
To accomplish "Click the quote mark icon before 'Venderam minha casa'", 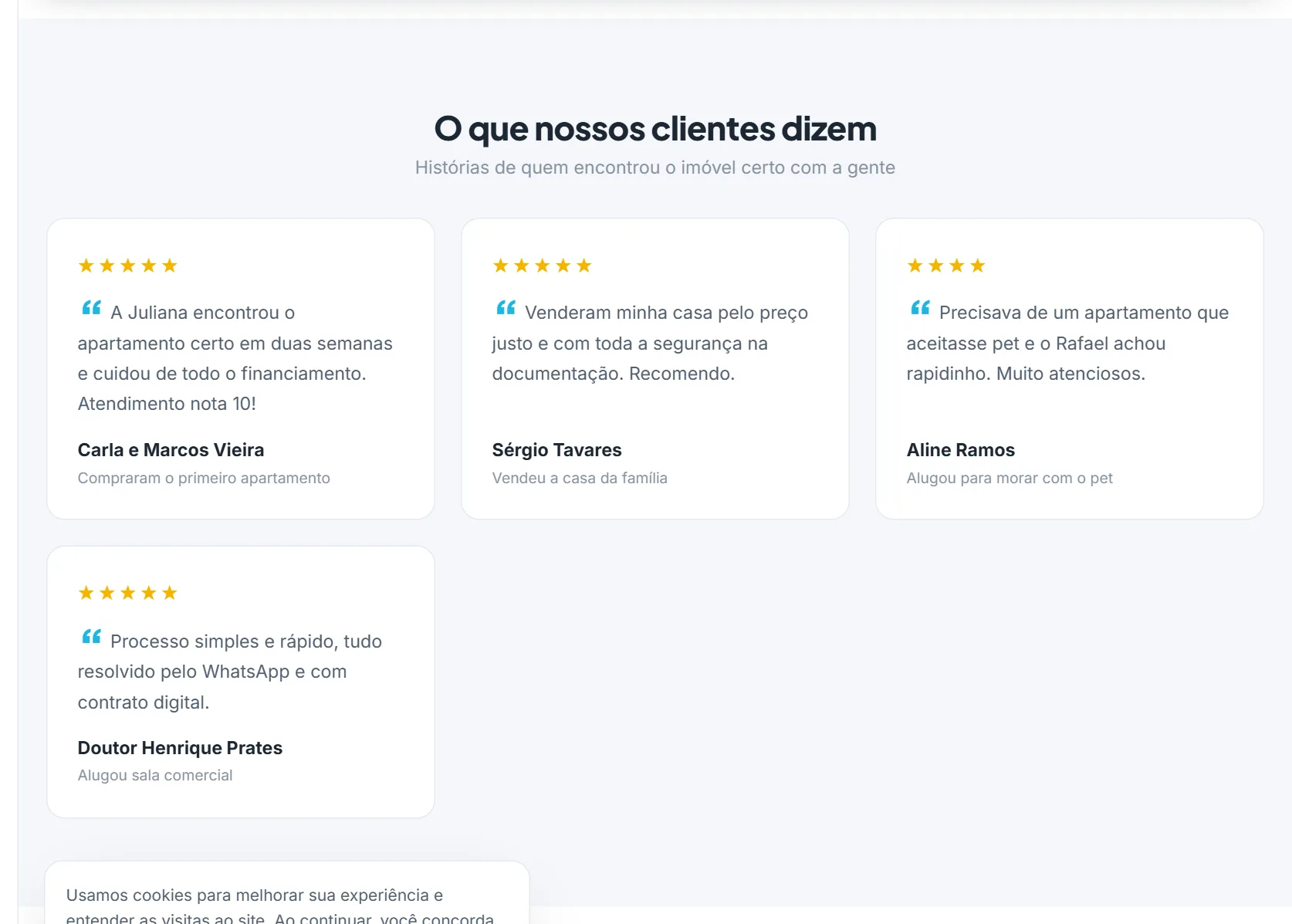I will [506, 308].
